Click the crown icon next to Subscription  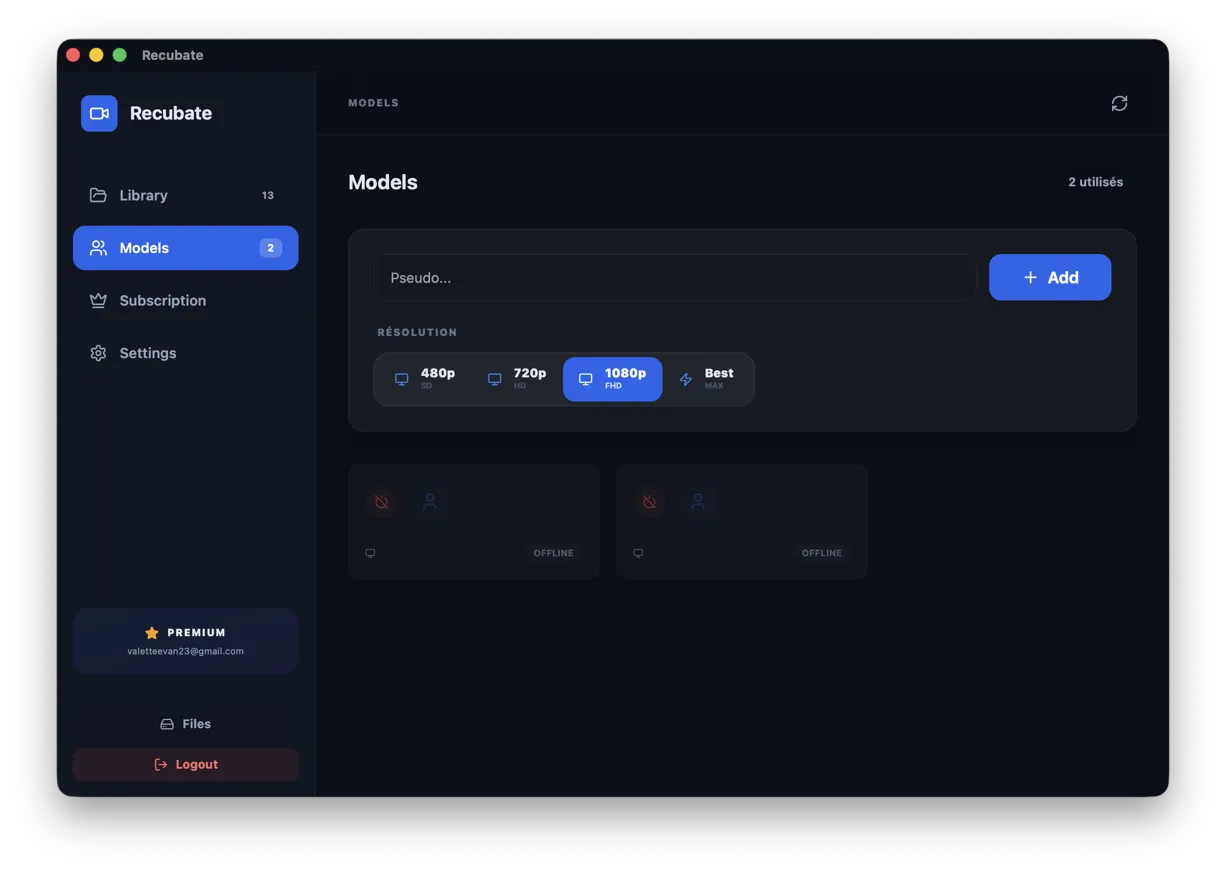click(98, 300)
